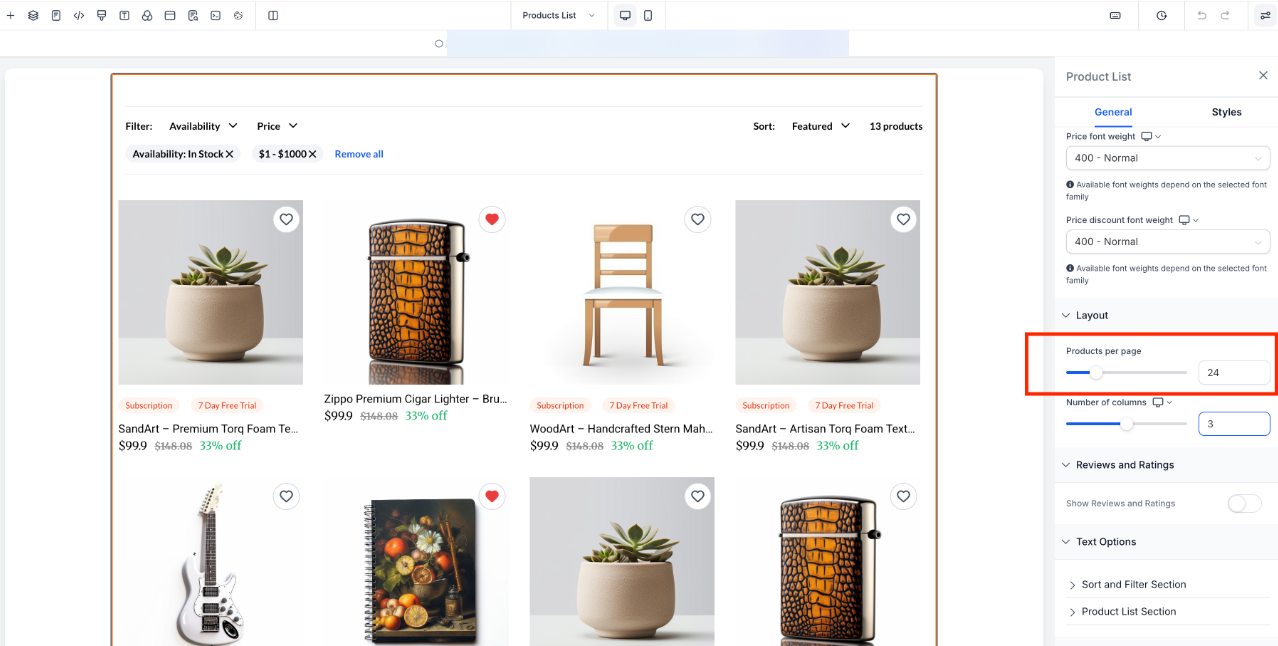The width and height of the screenshot is (1278, 646).
Task: Unfavorite the spiral notebook product heart
Action: click(492, 496)
